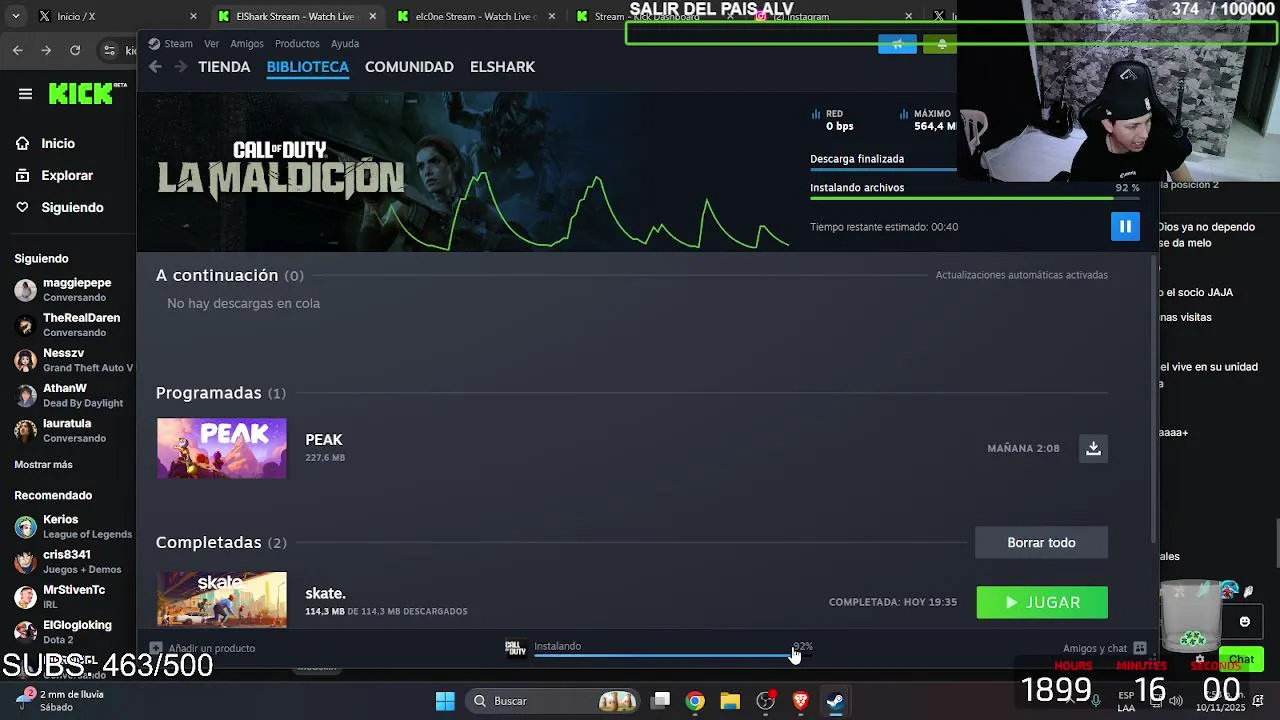Open Productos menu in Steam
Screen dimensions: 1280x720
297,44
